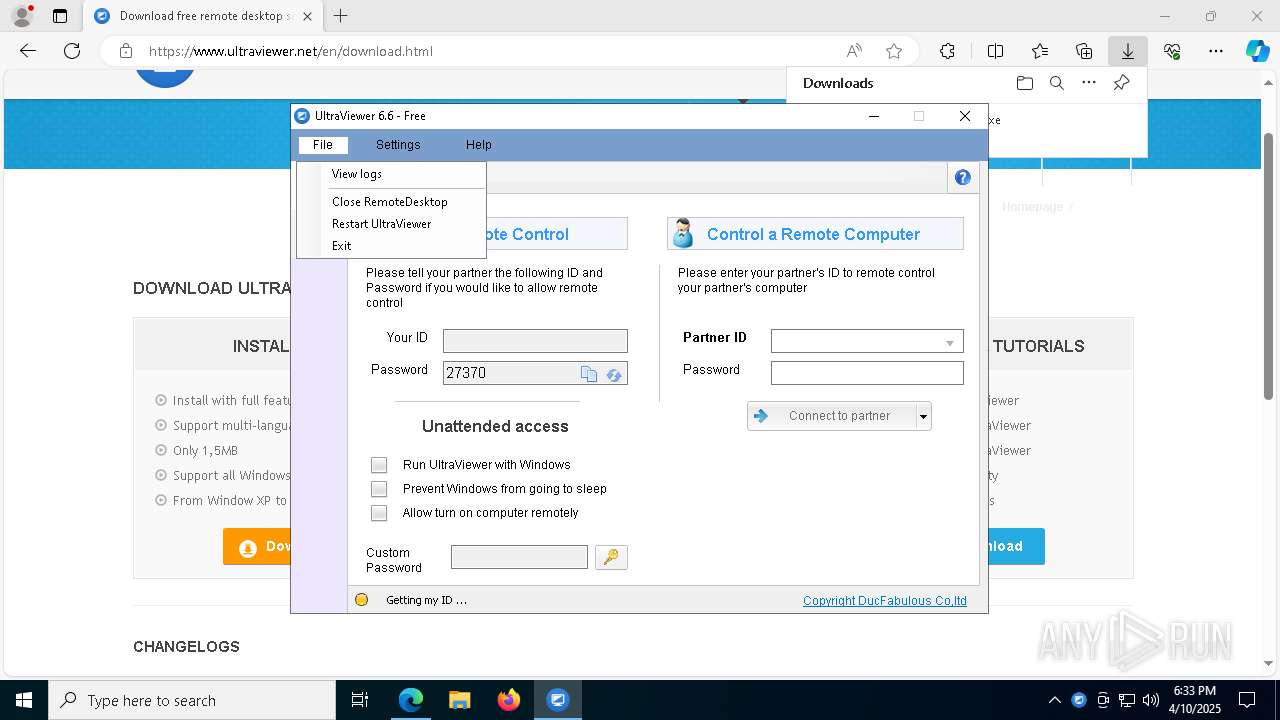
Task: Click Edge downloads toolbar button
Action: (x=1127, y=51)
